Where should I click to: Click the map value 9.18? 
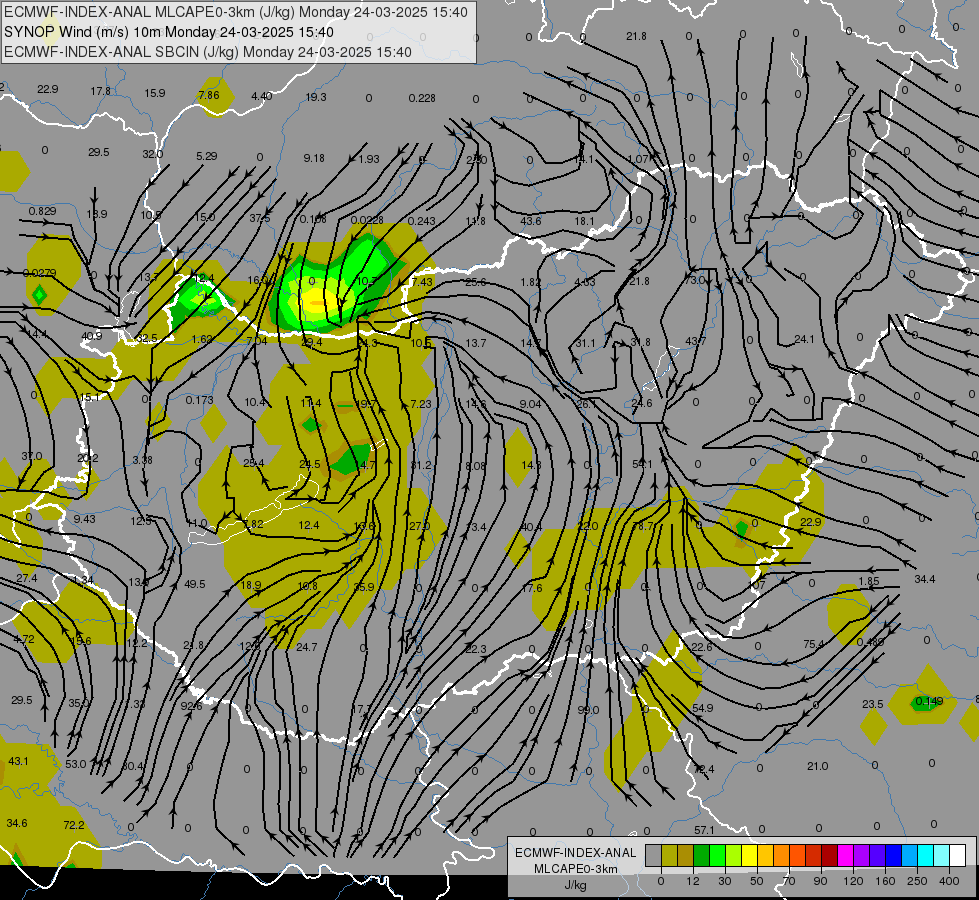click(x=314, y=158)
